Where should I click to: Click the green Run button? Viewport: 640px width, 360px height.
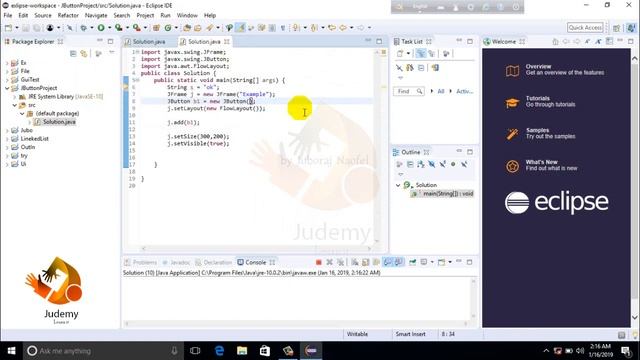tap(101, 28)
